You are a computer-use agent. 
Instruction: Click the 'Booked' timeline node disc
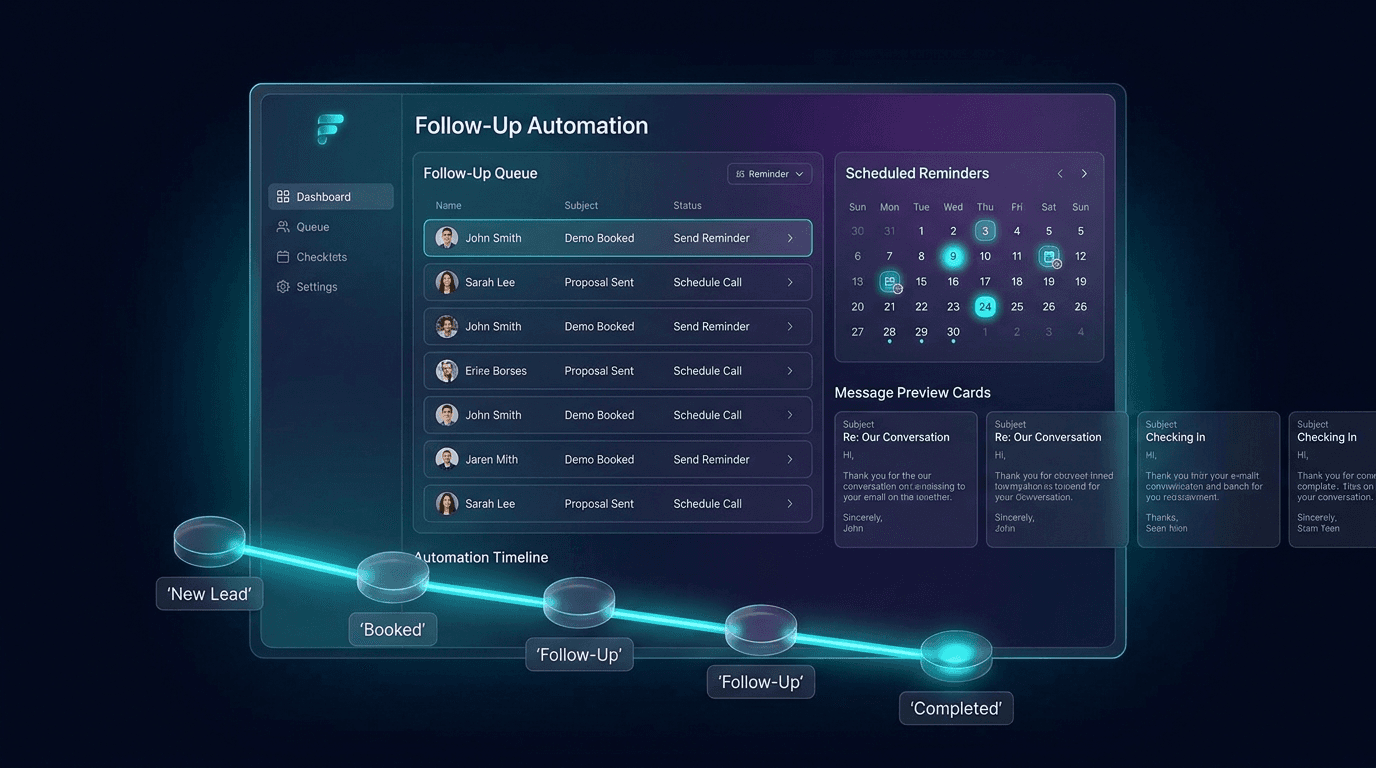coord(393,576)
